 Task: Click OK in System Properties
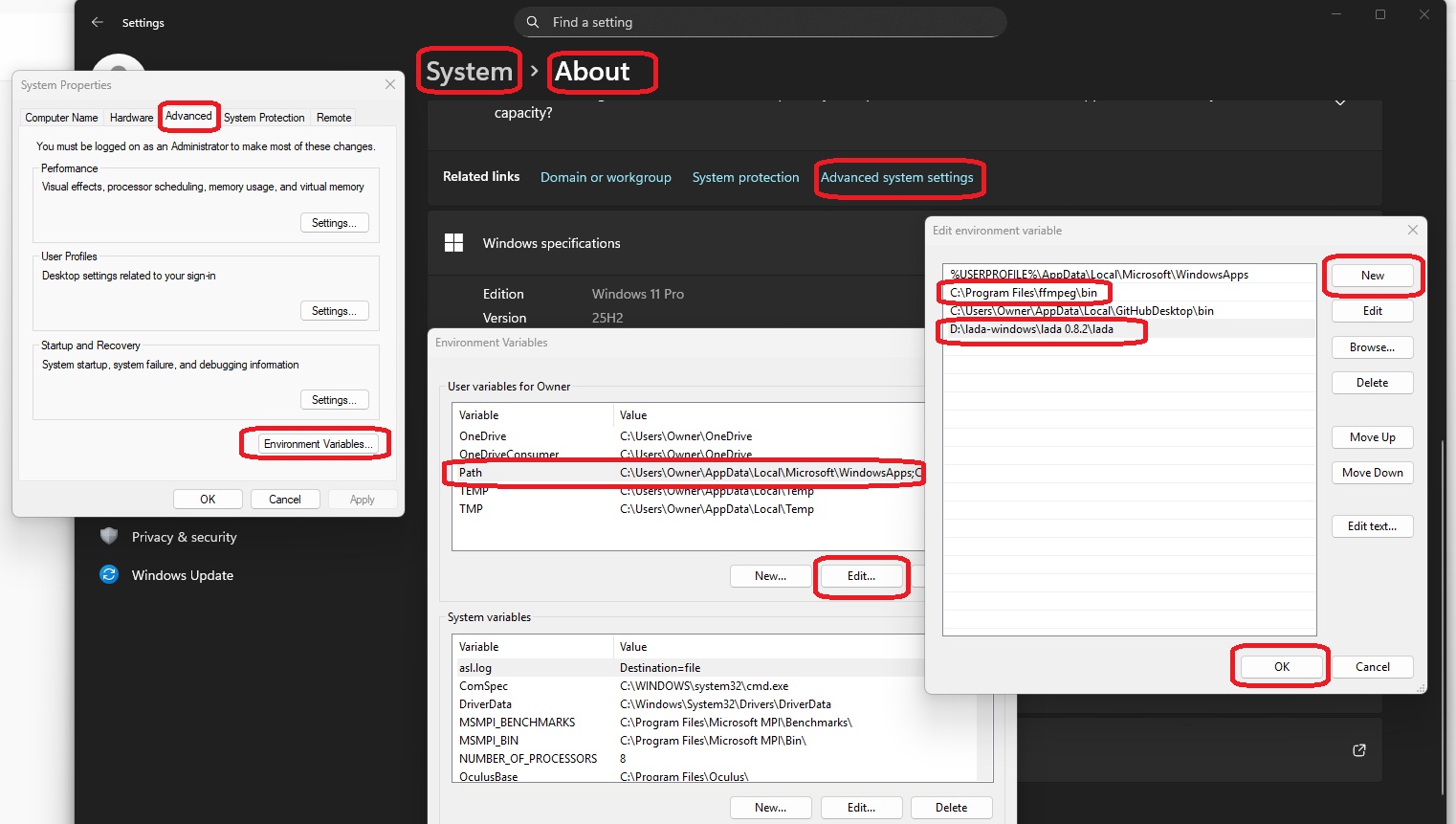208,500
